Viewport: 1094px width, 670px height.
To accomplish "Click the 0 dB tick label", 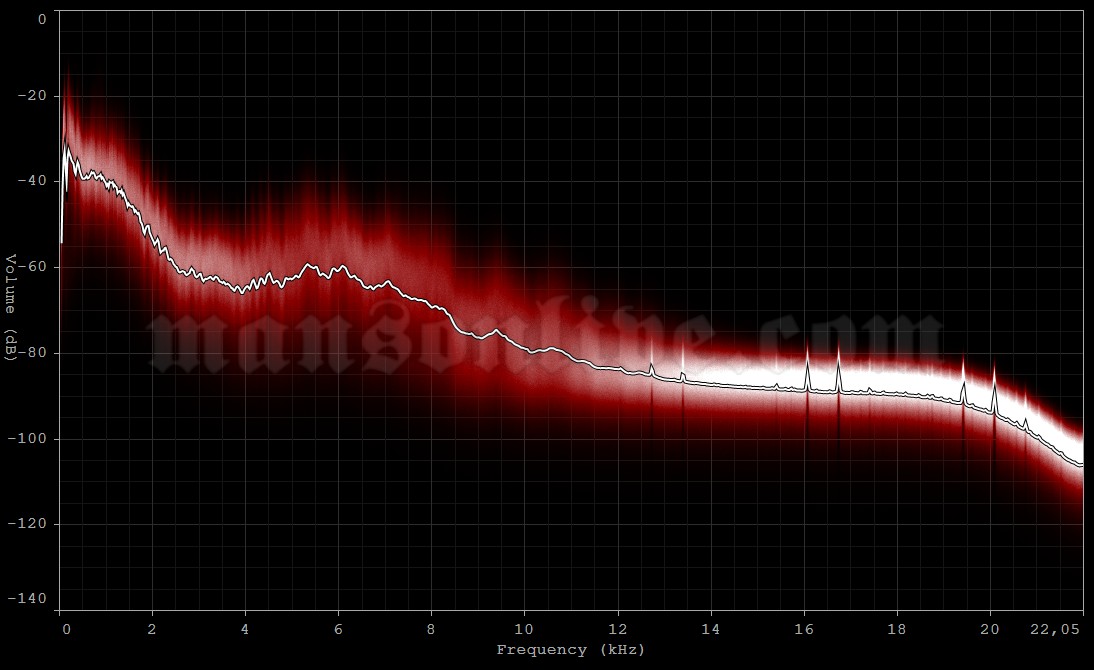I will [x=41, y=16].
